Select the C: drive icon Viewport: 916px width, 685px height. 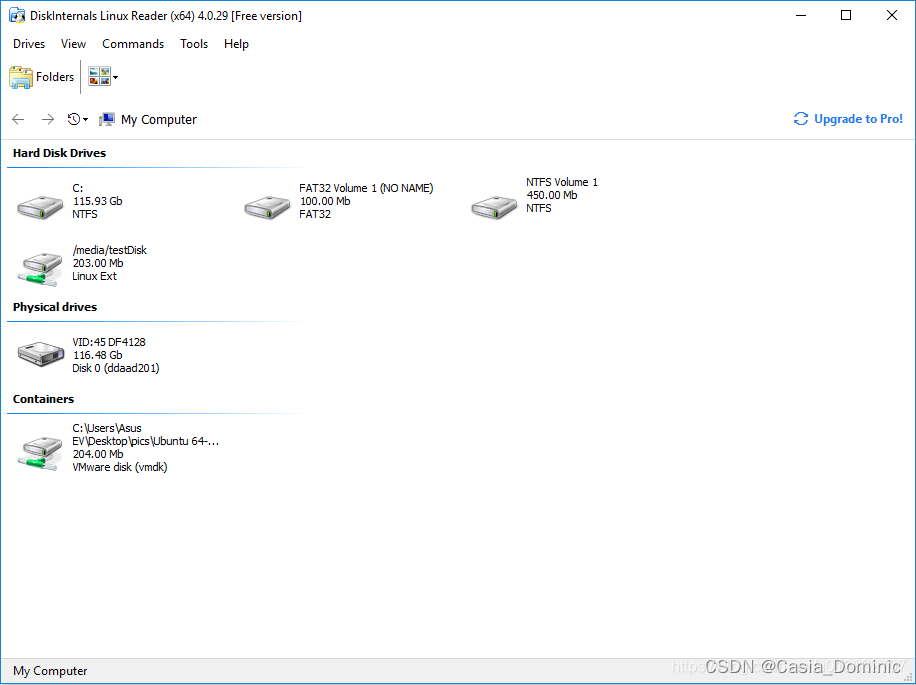40,207
